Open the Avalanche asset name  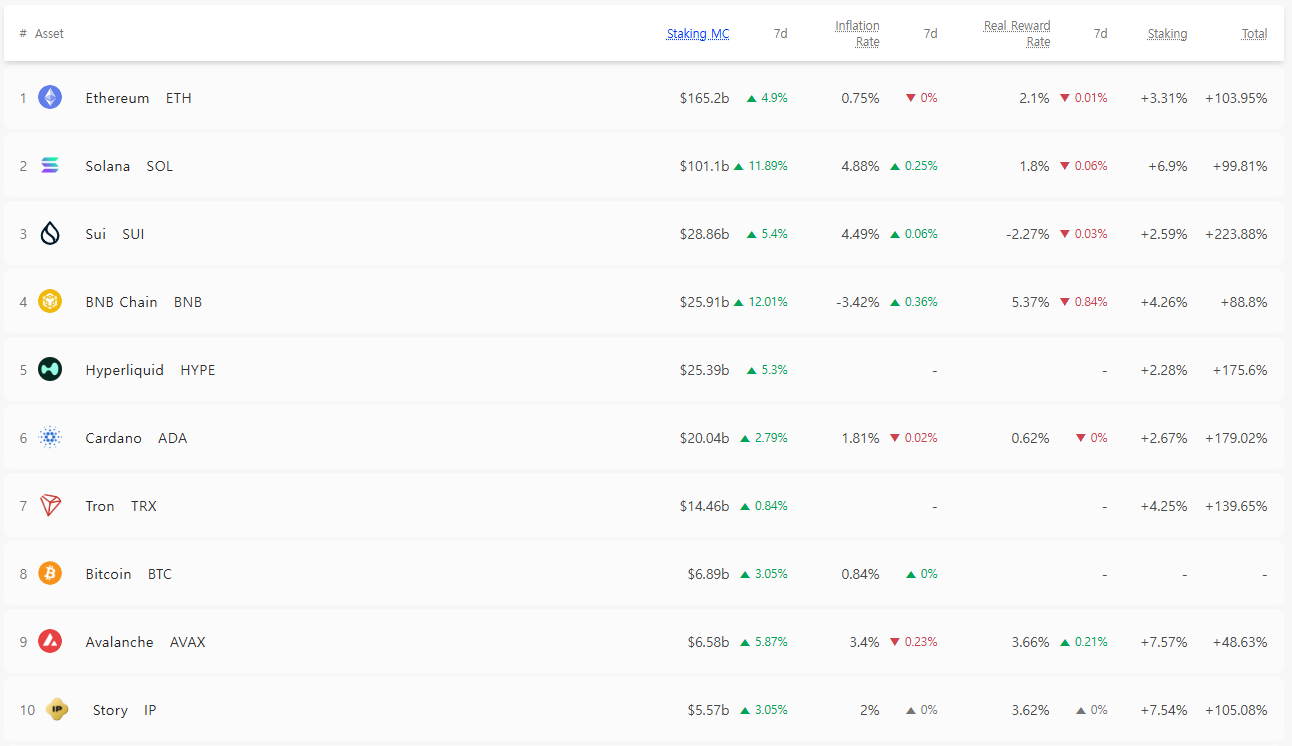[119, 642]
